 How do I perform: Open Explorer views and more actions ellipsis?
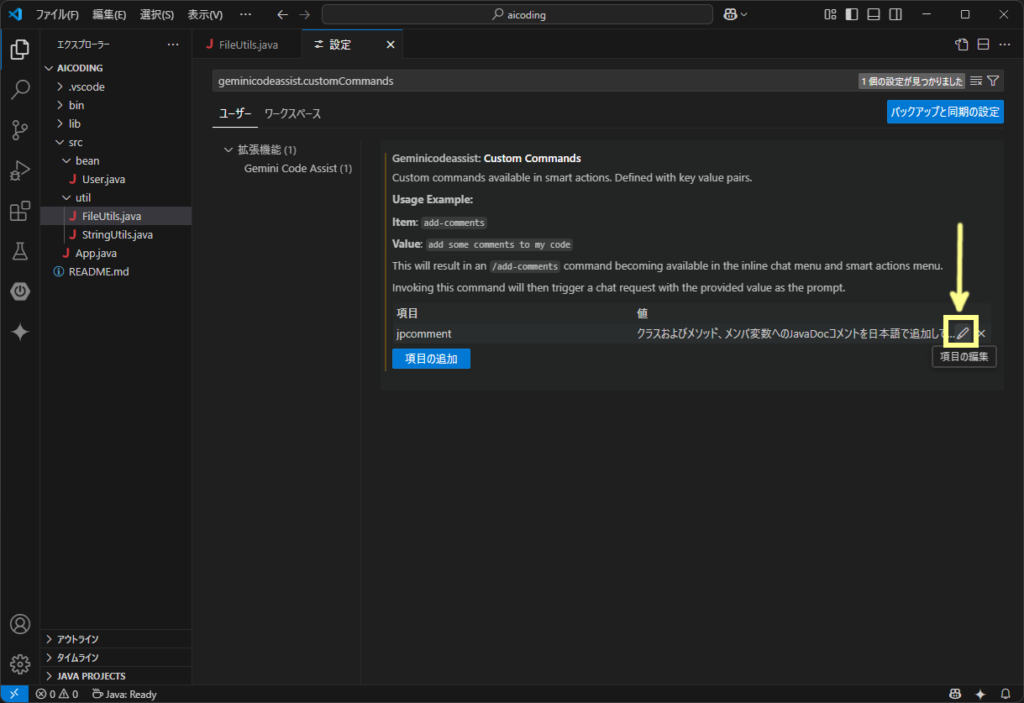coord(173,44)
